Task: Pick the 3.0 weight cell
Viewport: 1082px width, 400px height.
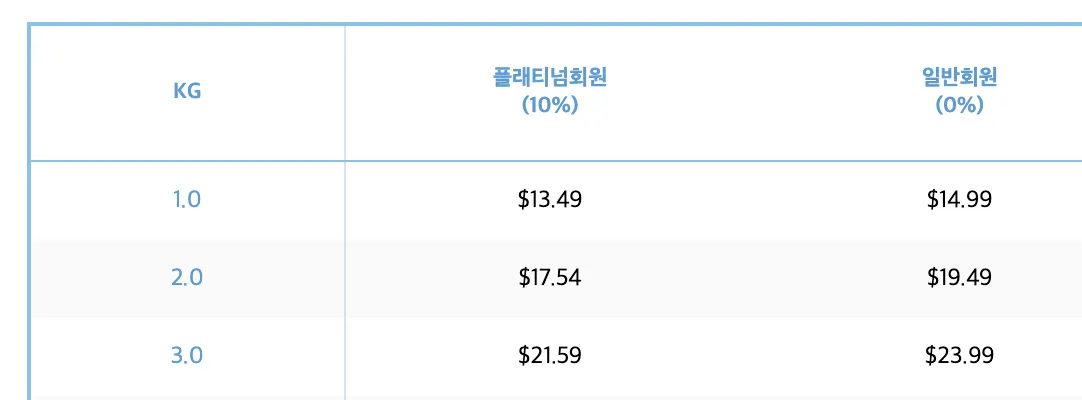Action: (187, 355)
